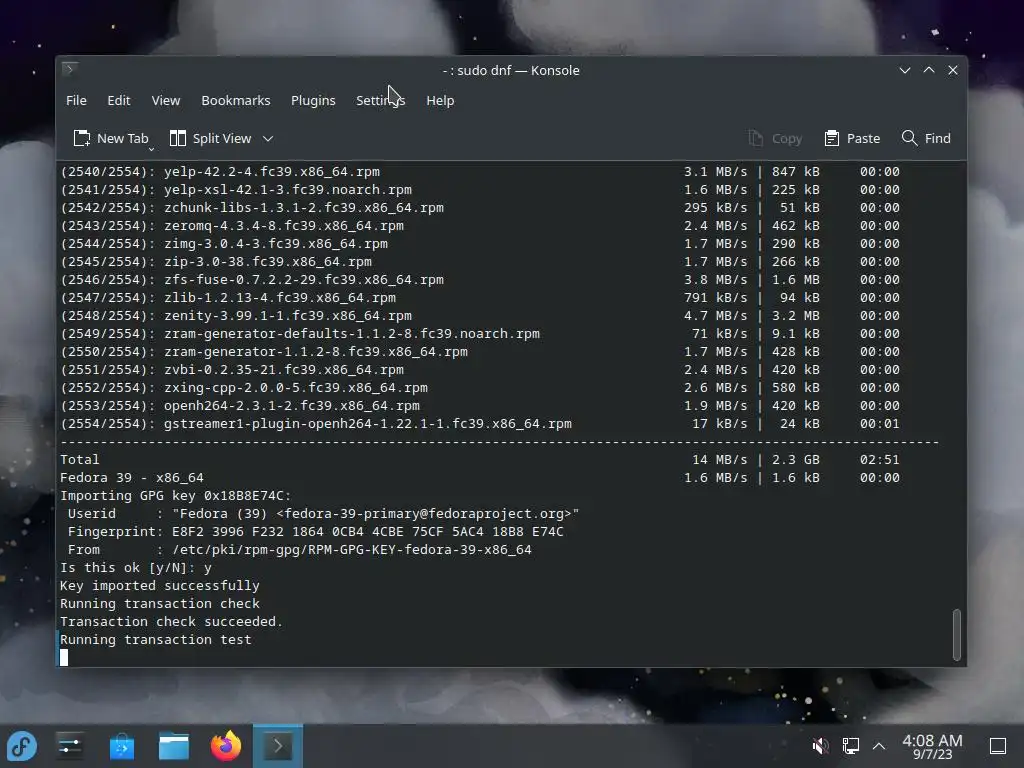Image resolution: width=1024 pixels, height=768 pixels.
Task: Click the Show Desktop button
Action: (997, 746)
